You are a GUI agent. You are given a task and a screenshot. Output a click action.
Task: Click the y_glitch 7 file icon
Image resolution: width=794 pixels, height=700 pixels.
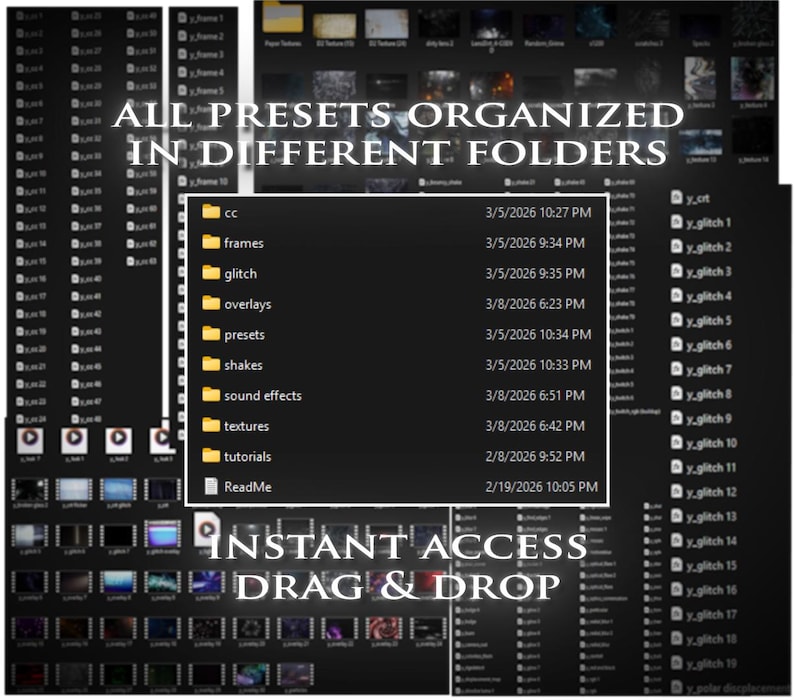(x=677, y=369)
